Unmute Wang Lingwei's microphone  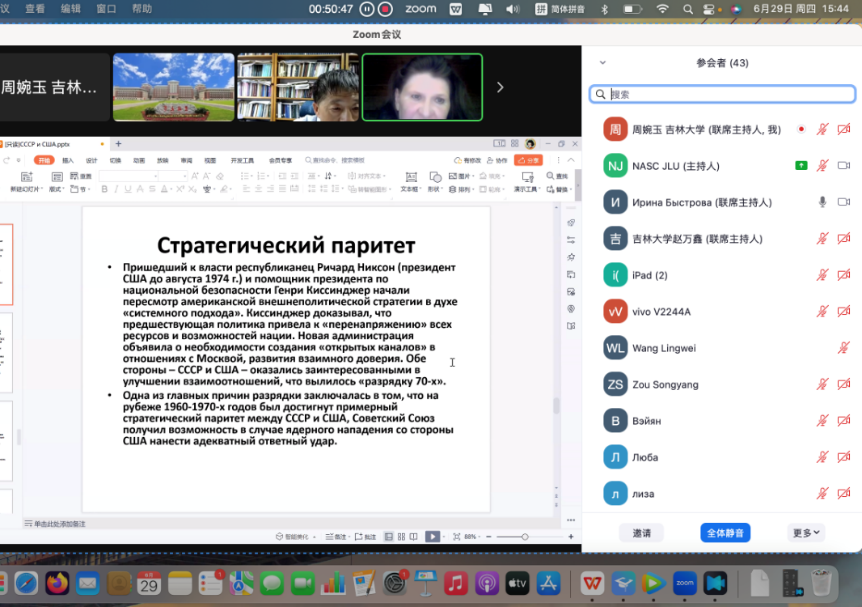pyautogui.click(x=843, y=348)
